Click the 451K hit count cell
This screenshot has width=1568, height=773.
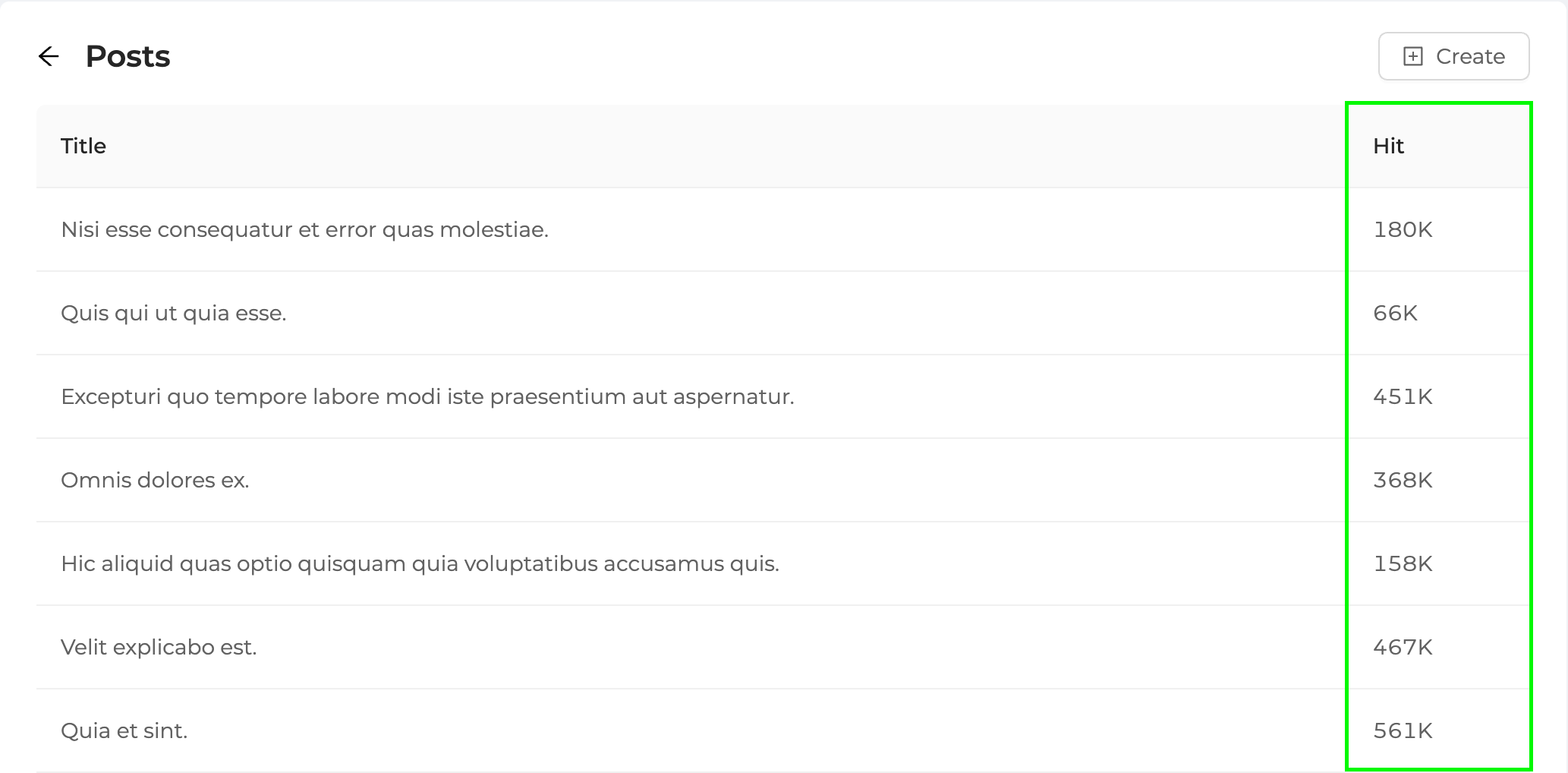tap(1403, 396)
